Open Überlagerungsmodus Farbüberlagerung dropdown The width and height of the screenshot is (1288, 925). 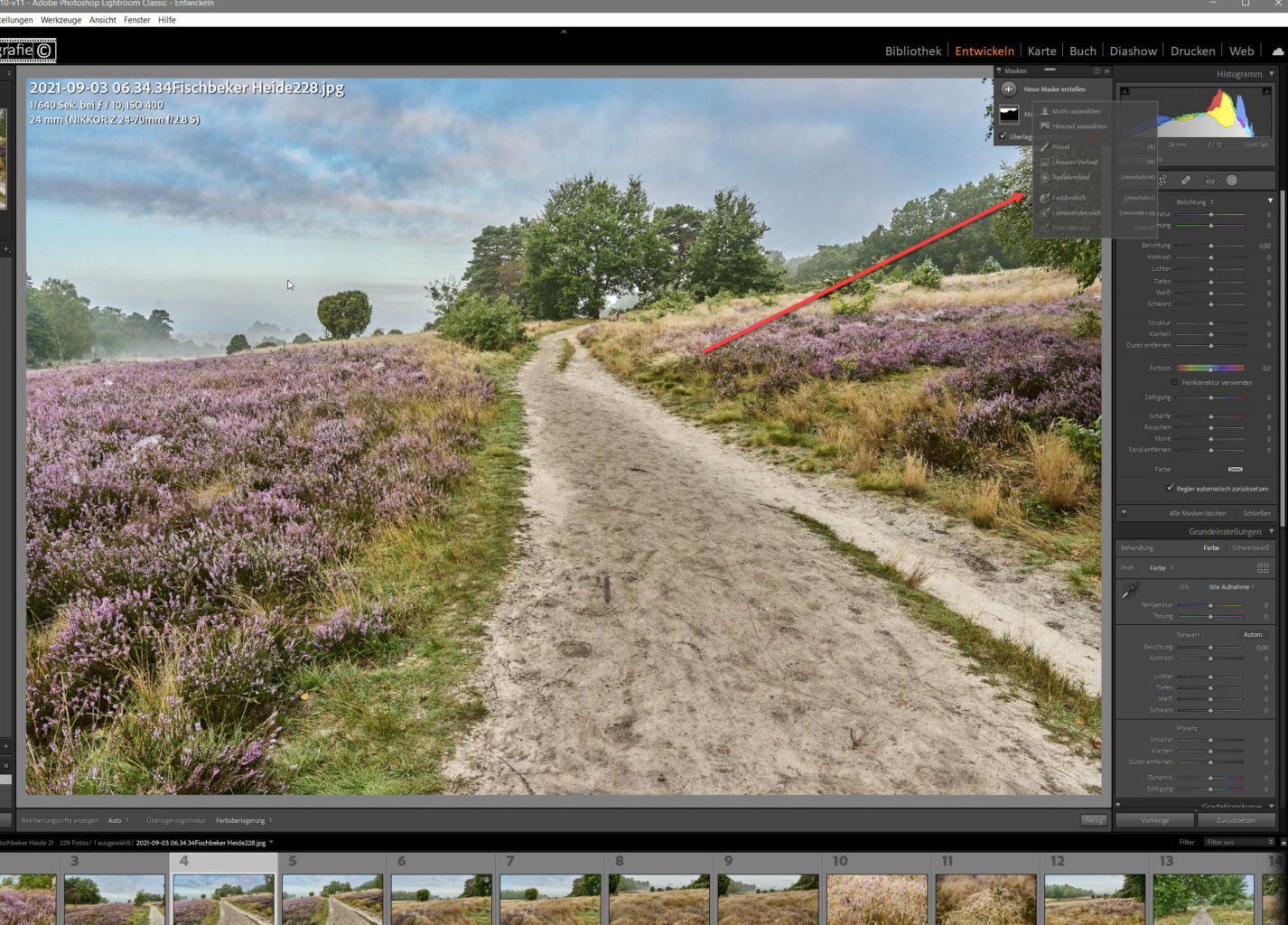[x=244, y=820]
